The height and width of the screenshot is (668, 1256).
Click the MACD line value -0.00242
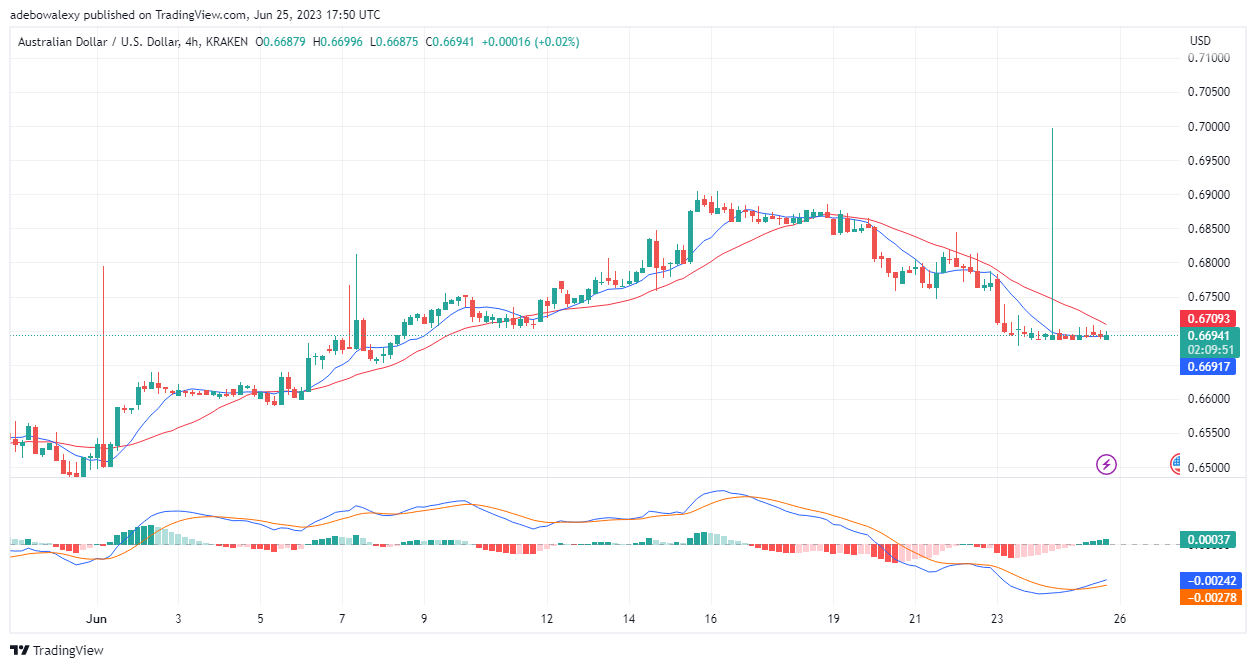point(1211,581)
